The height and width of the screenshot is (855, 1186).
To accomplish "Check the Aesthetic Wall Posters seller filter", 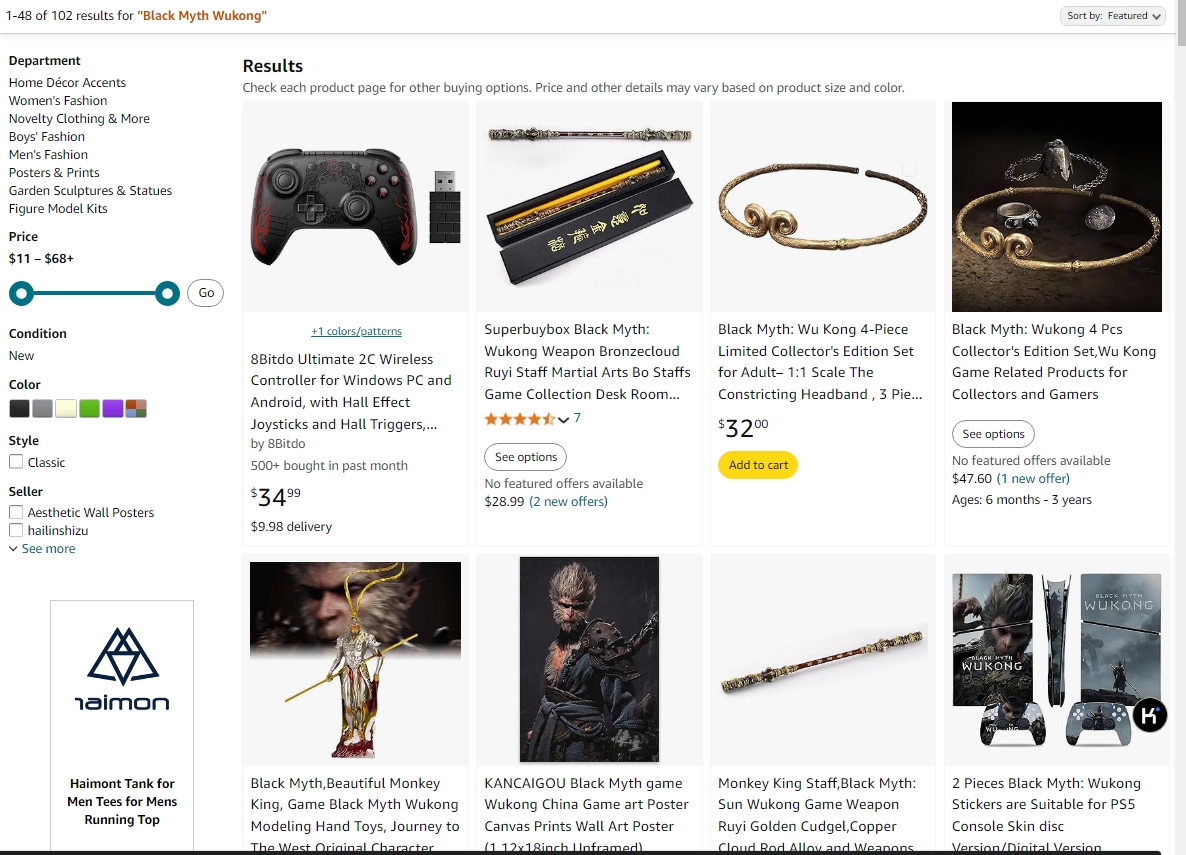I will tap(16, 512).
